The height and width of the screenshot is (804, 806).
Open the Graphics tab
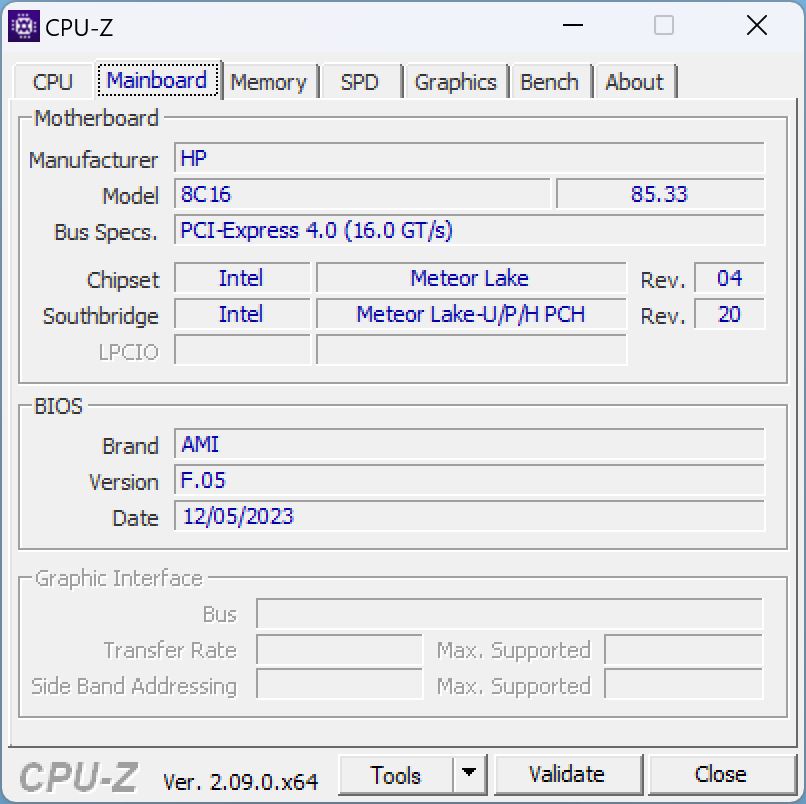pyautogui.click(x=455, y=82)
